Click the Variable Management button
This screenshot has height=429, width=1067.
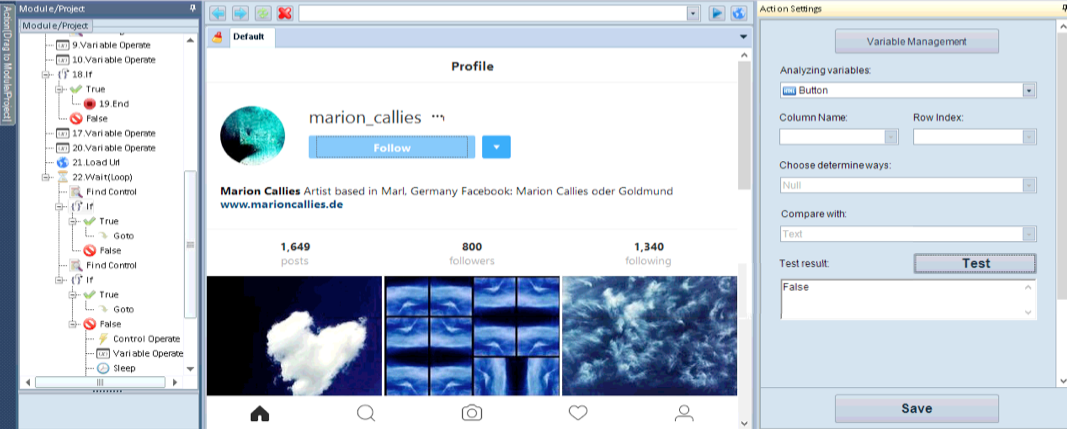[917, 41]
